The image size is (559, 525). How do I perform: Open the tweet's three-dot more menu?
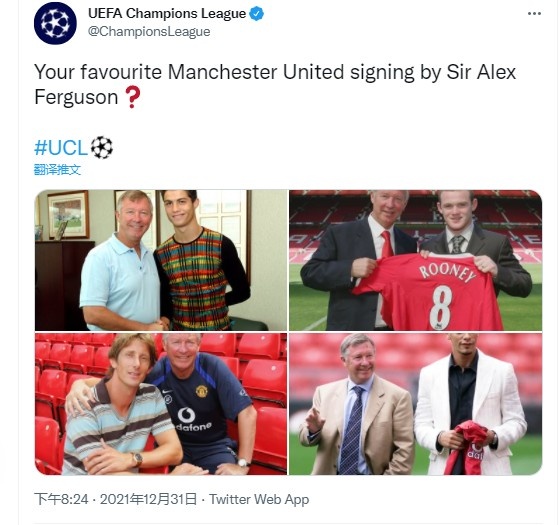click(x=534, y=14)
